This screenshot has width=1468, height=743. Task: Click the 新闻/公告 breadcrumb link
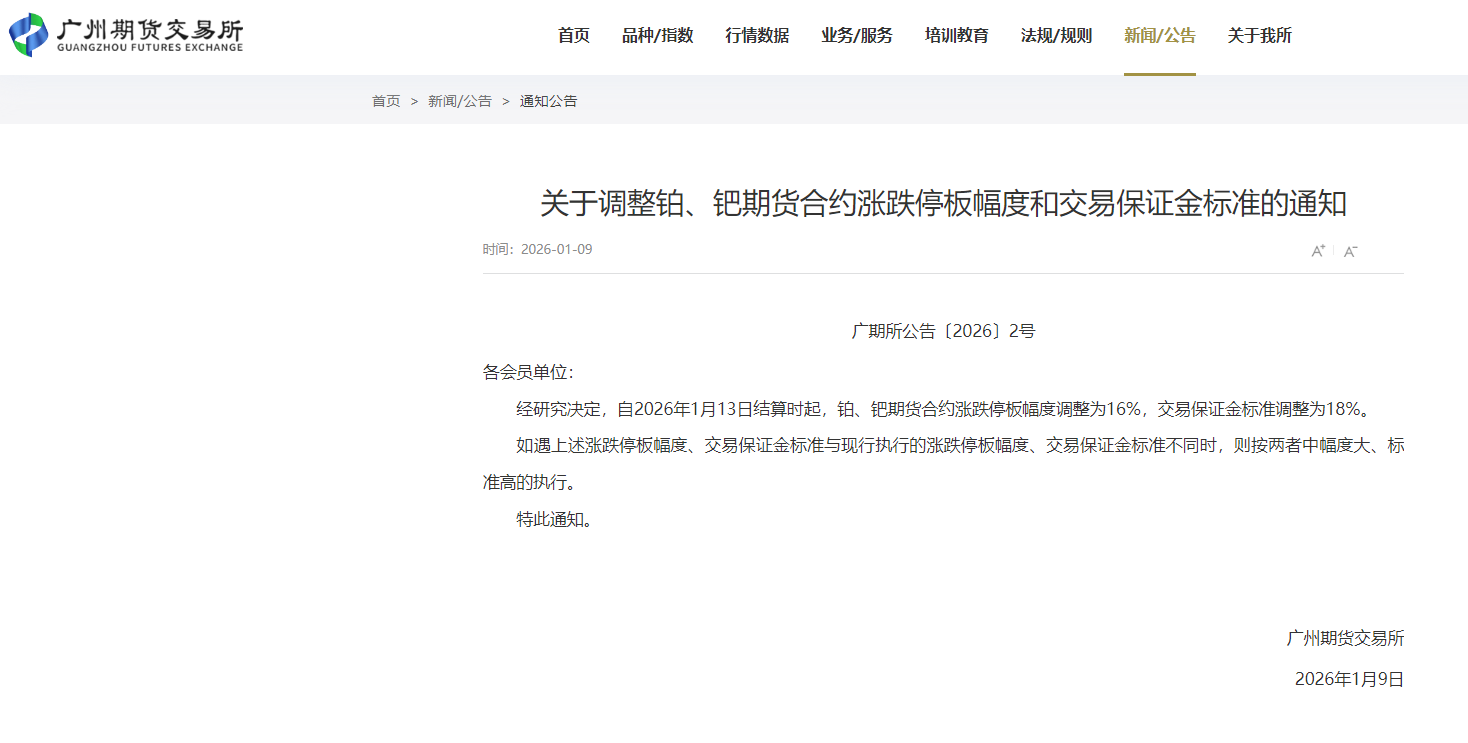point(460,101)
